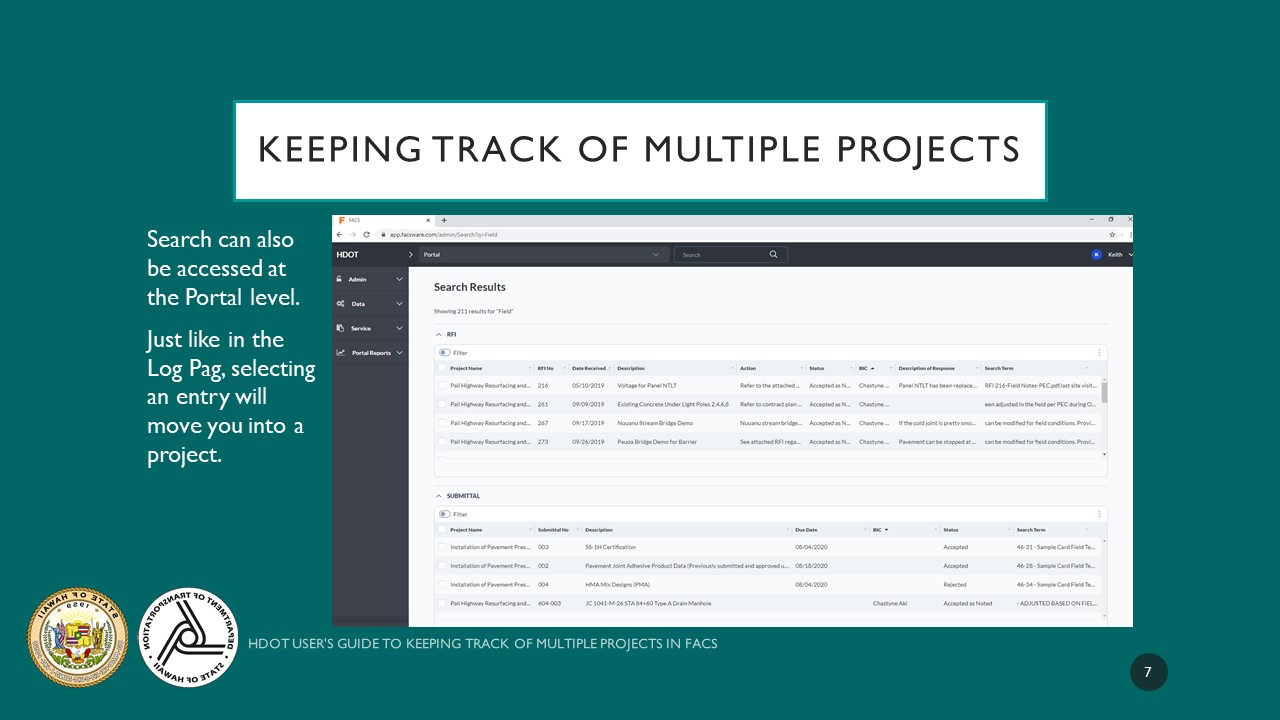The image size is (1280, 720).
Task: Toggle the SUBMITTAL Filter switch
Action: (444, 514)
